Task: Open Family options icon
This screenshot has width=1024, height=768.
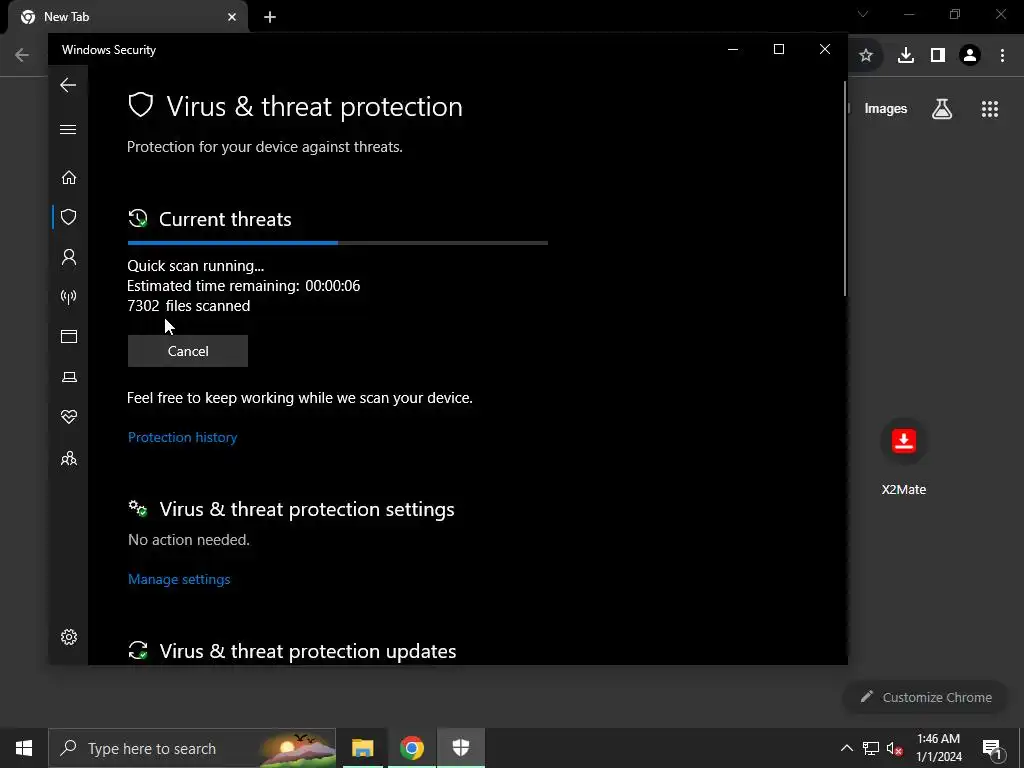Action: click(69, 458)
